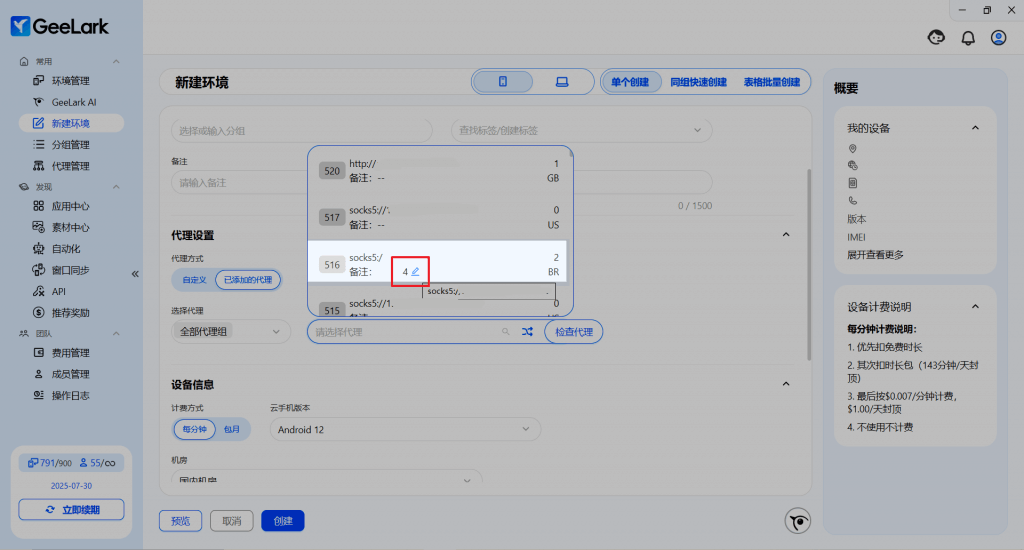The height and width of the screenshot is (550, 1024).
Task: Click the 立即续期 renew button
Action: tap(71, 510)
